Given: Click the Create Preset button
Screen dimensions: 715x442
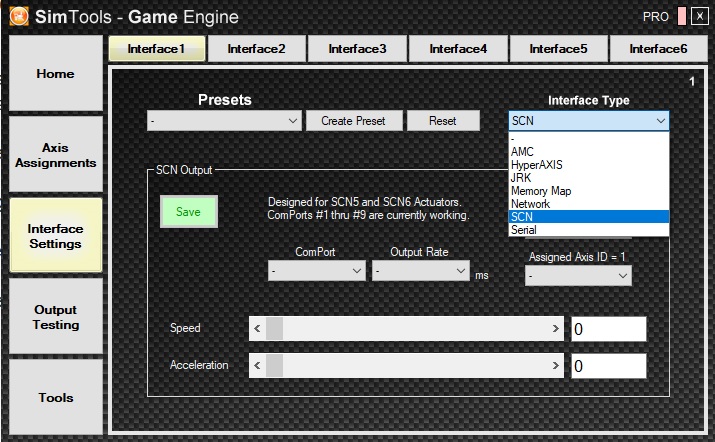Looking at the screenshot, I should [353, 121].
